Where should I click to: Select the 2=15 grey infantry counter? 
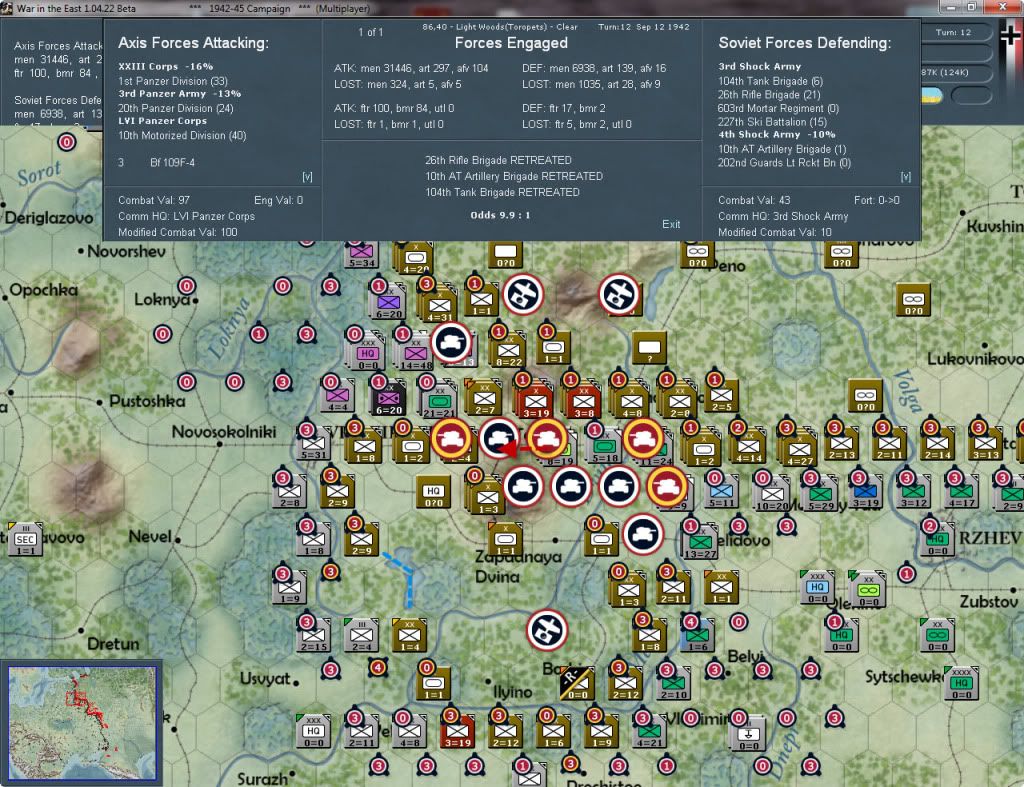click(x=313, y=635)
